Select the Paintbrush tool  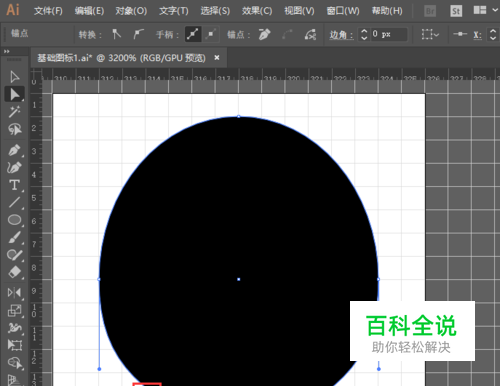14,238
